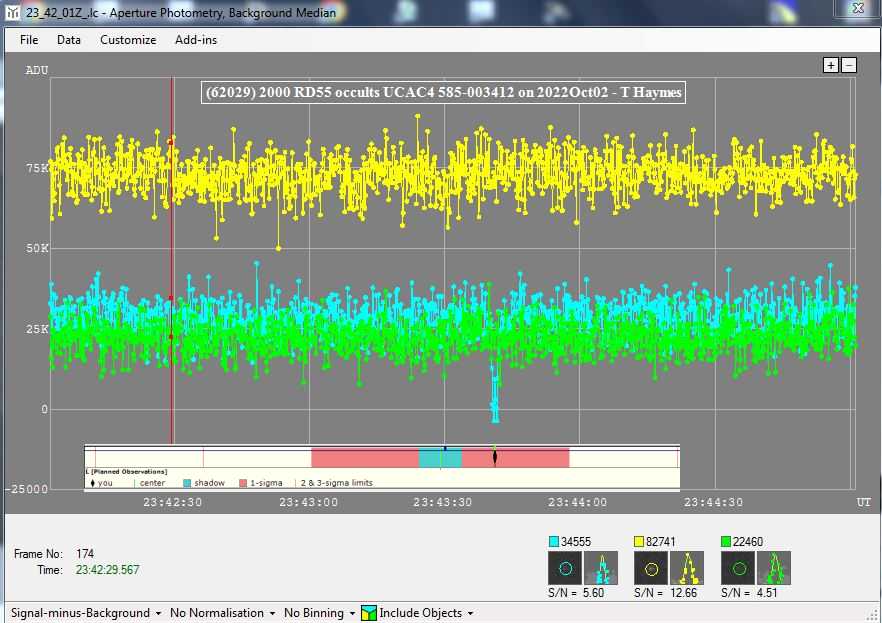Click the yellow aperture circle thumbnail
This screenshot has width=882, height=623.
click(651, 569)
